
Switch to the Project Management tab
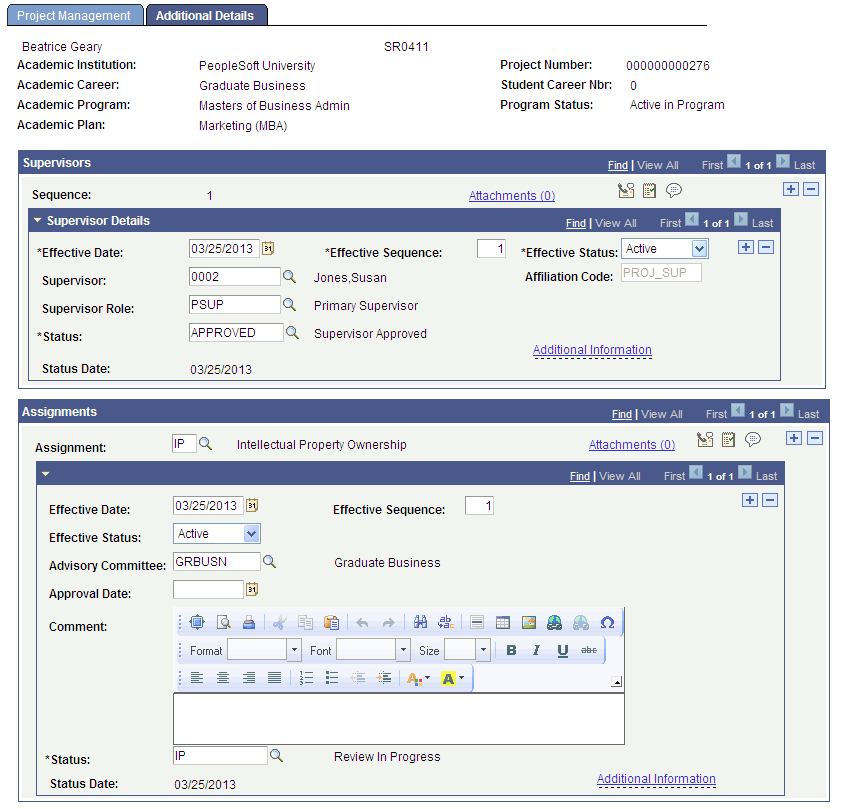coord(74,15)
